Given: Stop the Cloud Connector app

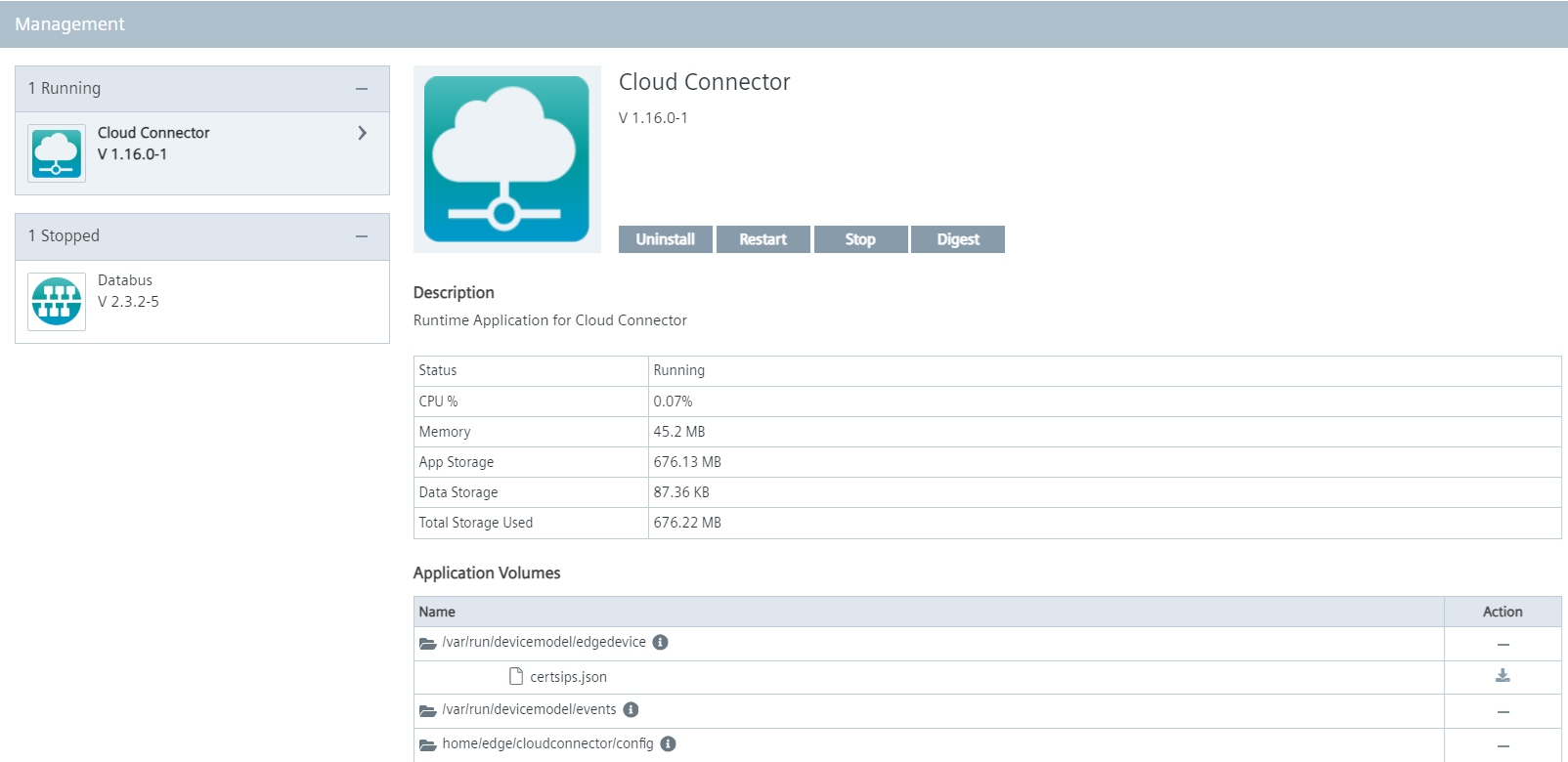Looking at the screenshot, I should [860, 239].
